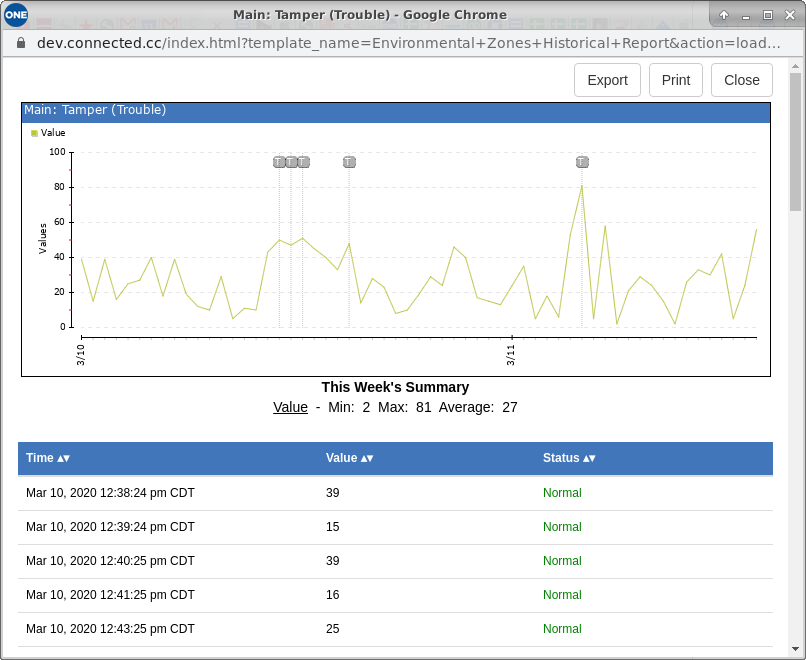Click the lock icon beside the URL
This screenshot has height=660, width=806.
pyautogui.click(x=20, y=43)
